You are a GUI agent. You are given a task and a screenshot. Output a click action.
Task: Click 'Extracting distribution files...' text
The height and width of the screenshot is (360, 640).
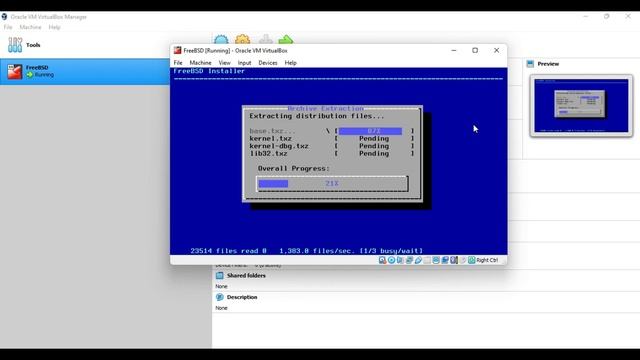[x=317, y=116]
